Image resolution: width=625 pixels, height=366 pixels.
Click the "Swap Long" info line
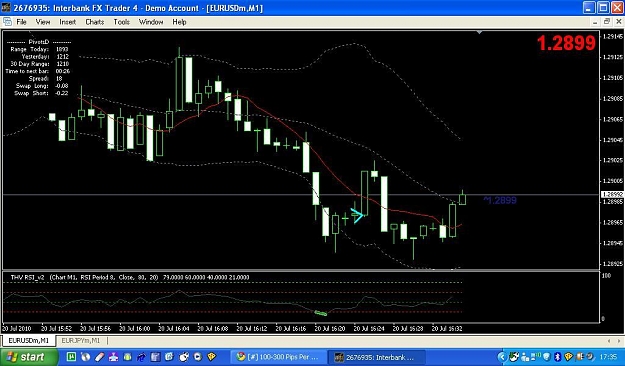(x=42, y=86)
